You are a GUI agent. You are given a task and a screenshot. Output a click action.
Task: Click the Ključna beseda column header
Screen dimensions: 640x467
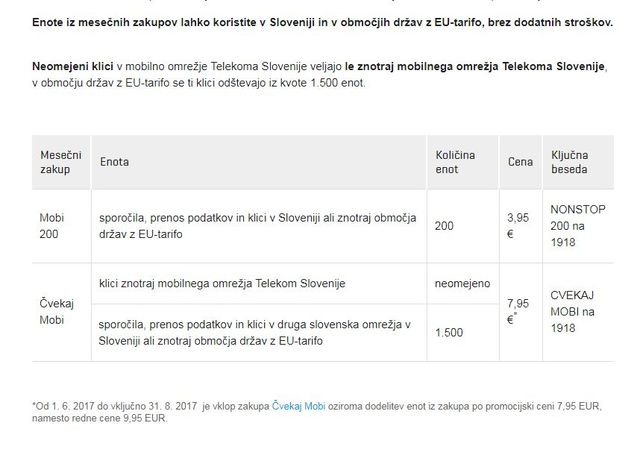578,162
